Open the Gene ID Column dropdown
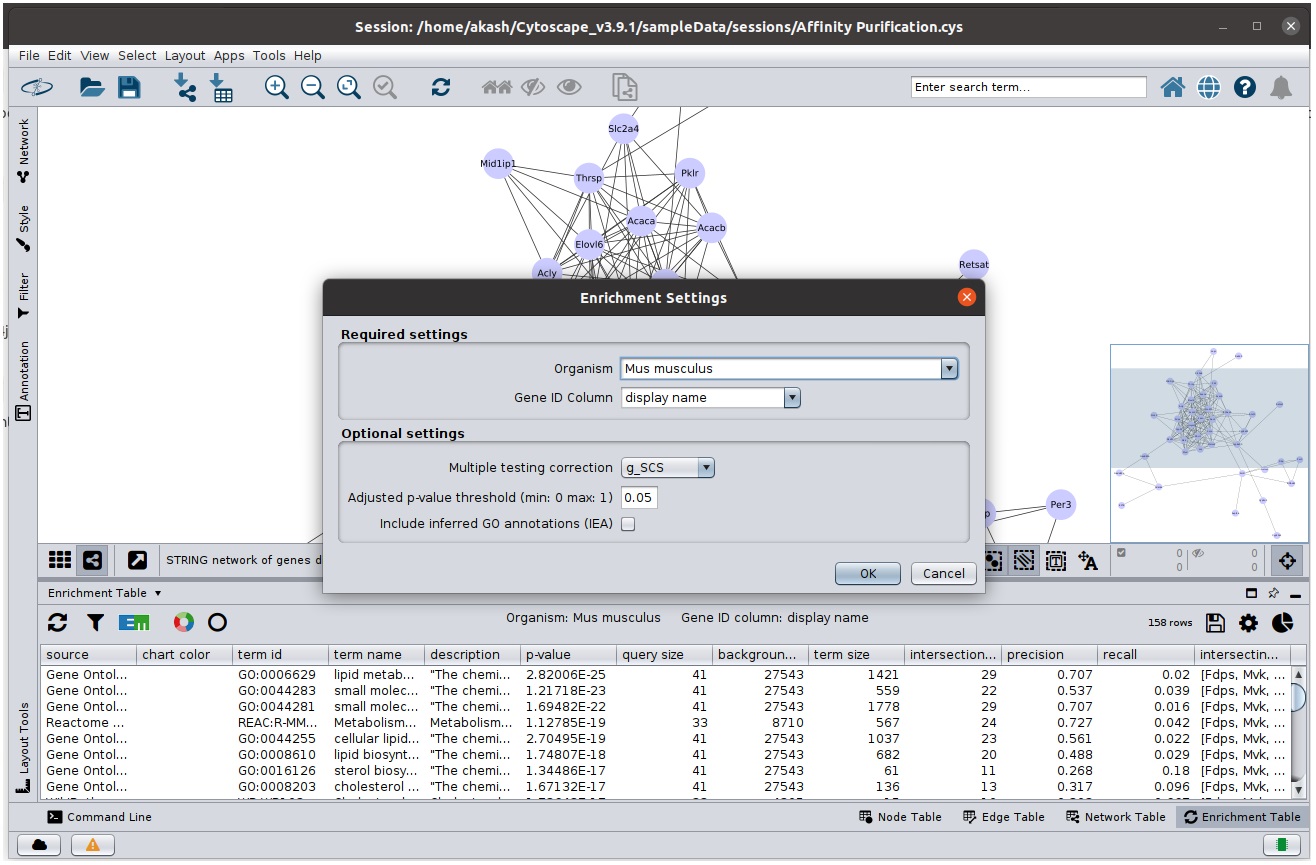Image resolution: width=1316 pixels, height=865 pixels. coord(792,398)
